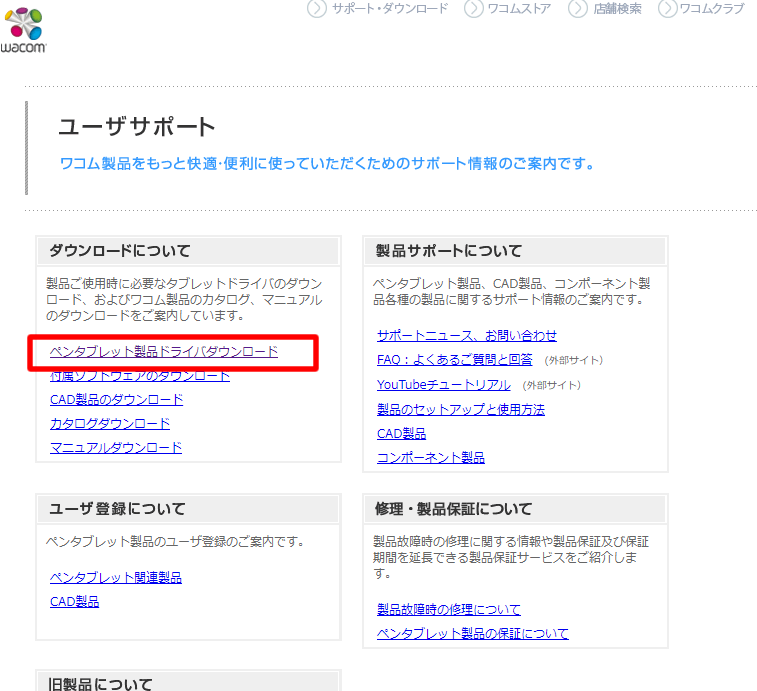Image resolution: width=757 pixels, height=691 pixels.
Task: Click the 製品サポートについて section heading
Action: click(449, 251)
